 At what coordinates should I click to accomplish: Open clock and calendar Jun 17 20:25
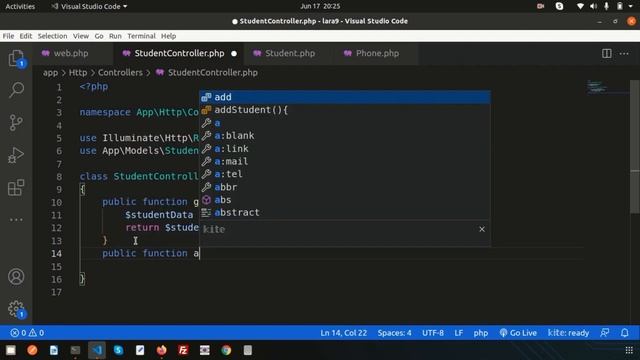[320, 6]
